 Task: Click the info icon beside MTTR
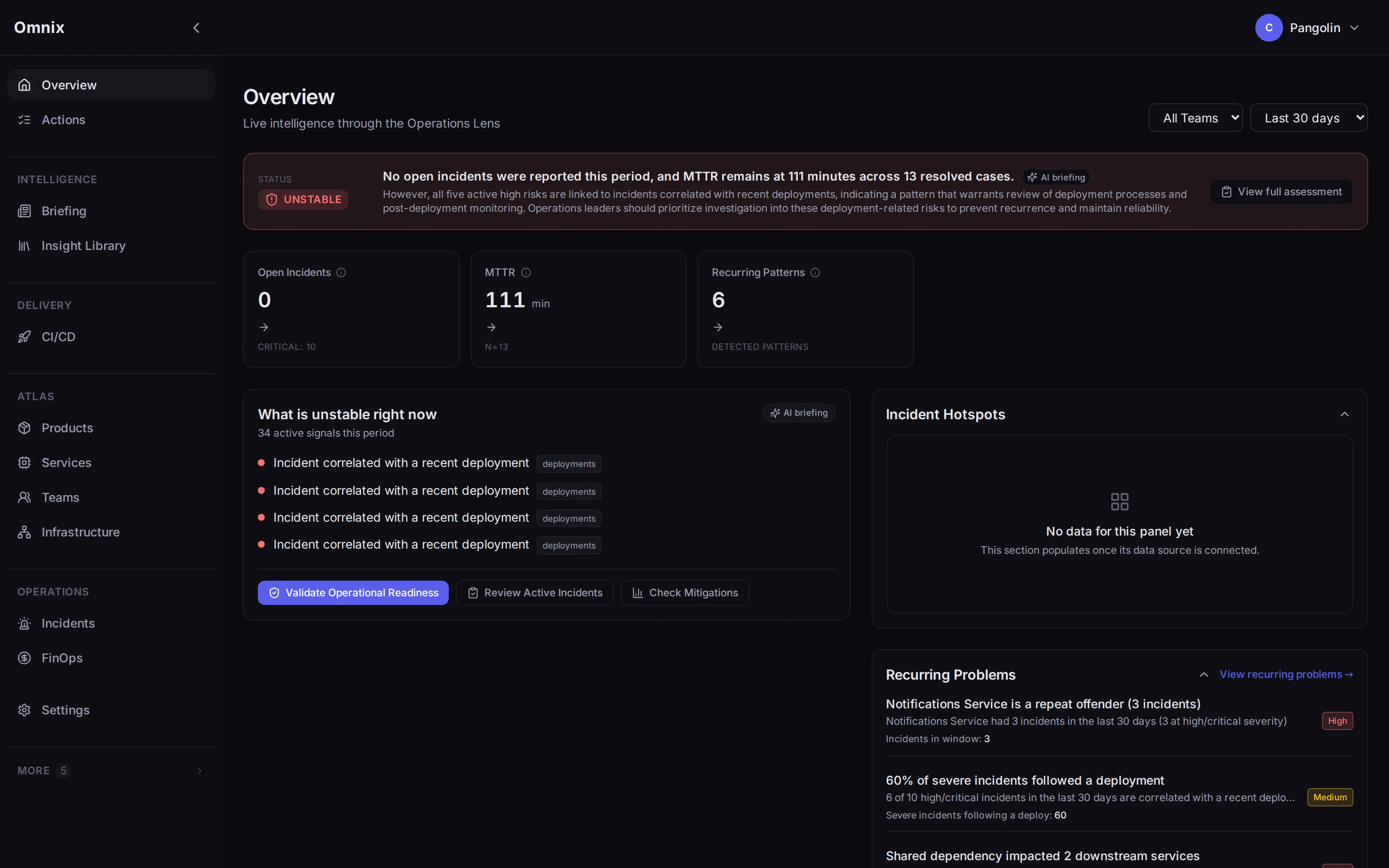[x=526, y=273]
